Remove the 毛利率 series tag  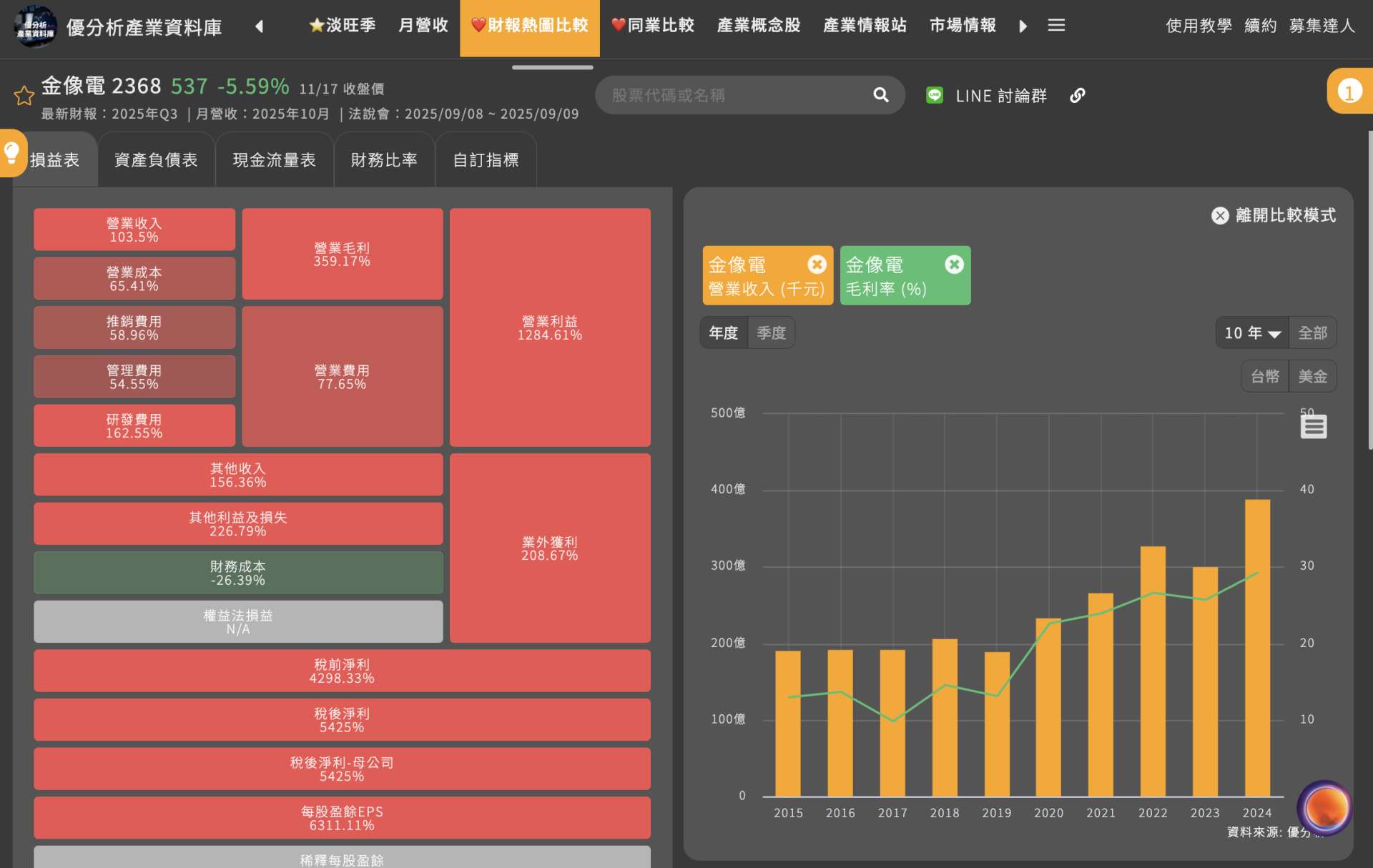[954, 265]
